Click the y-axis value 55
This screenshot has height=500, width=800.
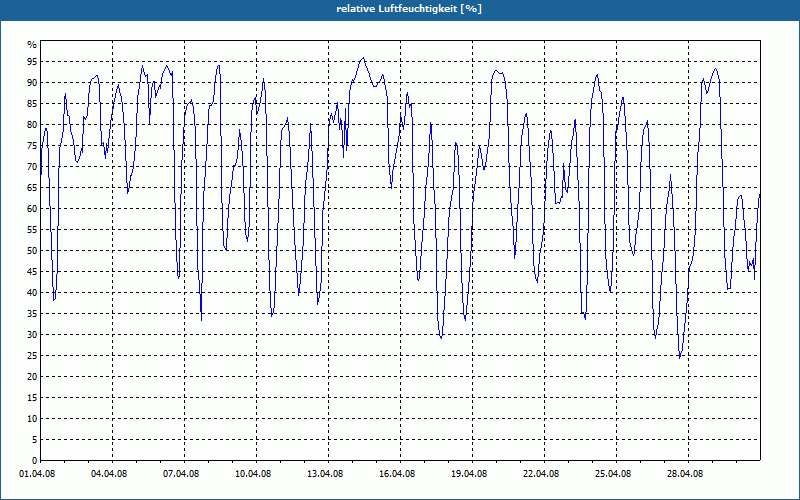[x=32, y=230]
